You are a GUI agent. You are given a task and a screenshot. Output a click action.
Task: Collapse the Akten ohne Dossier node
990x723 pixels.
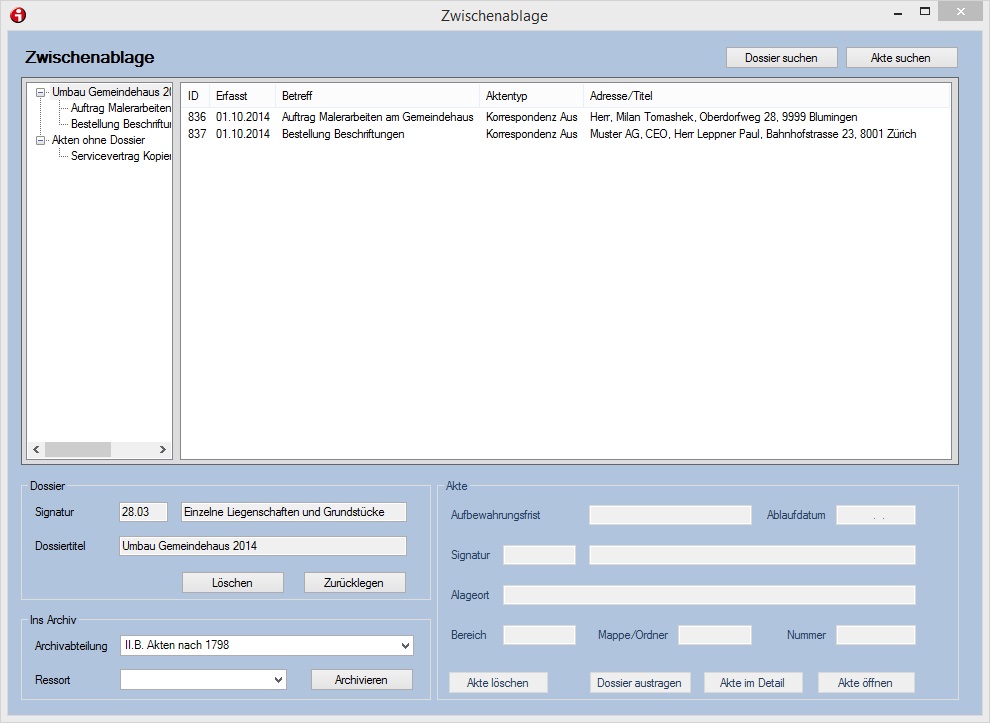tap(41, 140)
